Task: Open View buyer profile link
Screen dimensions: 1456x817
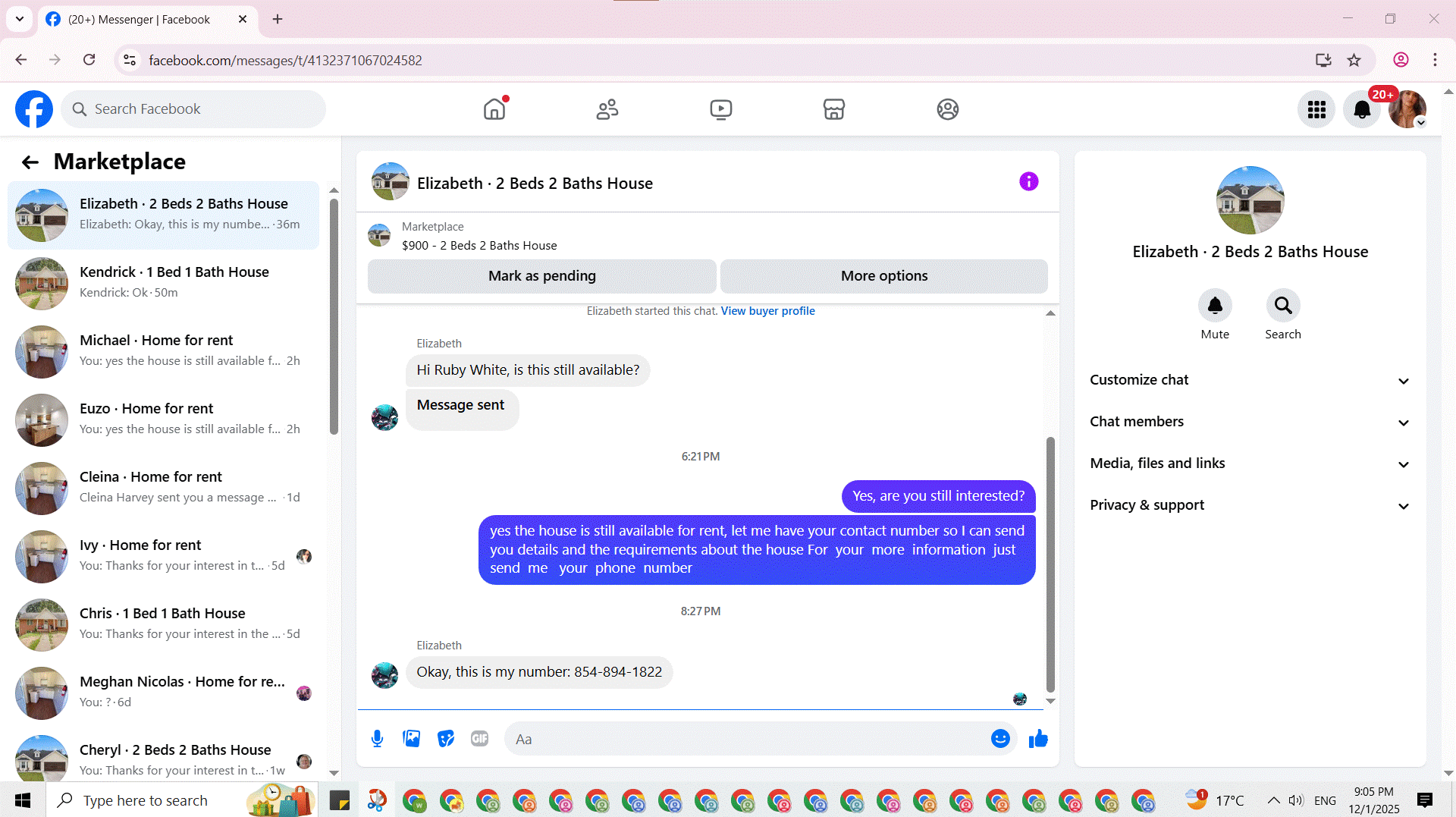Action: [x=767, y=311]
